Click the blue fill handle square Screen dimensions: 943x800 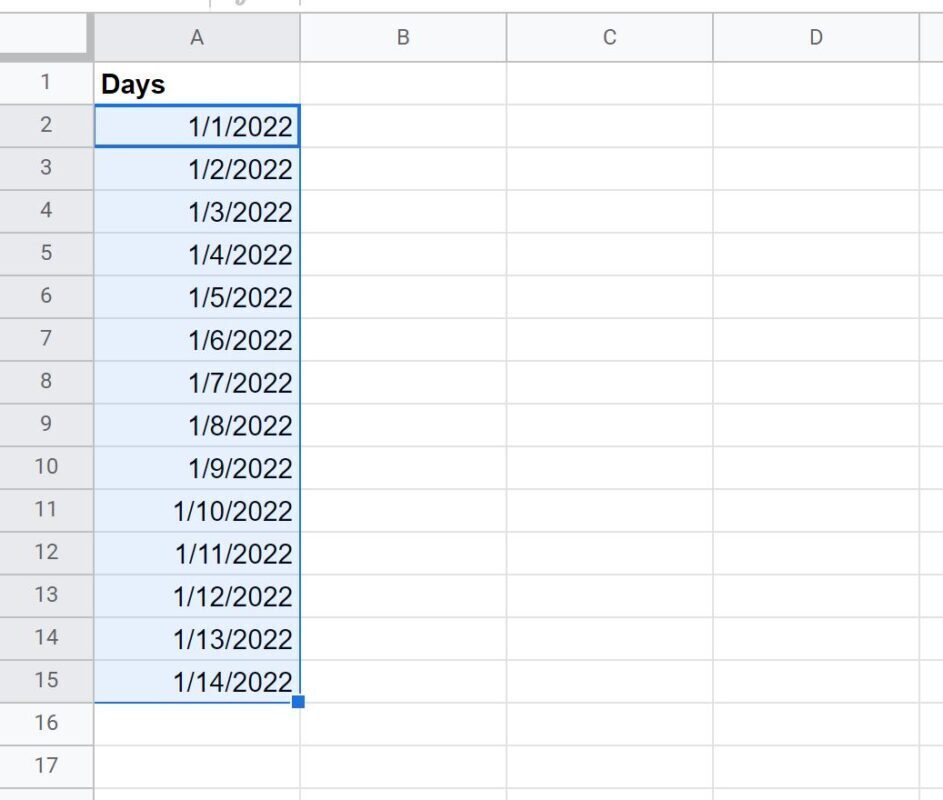298,702
